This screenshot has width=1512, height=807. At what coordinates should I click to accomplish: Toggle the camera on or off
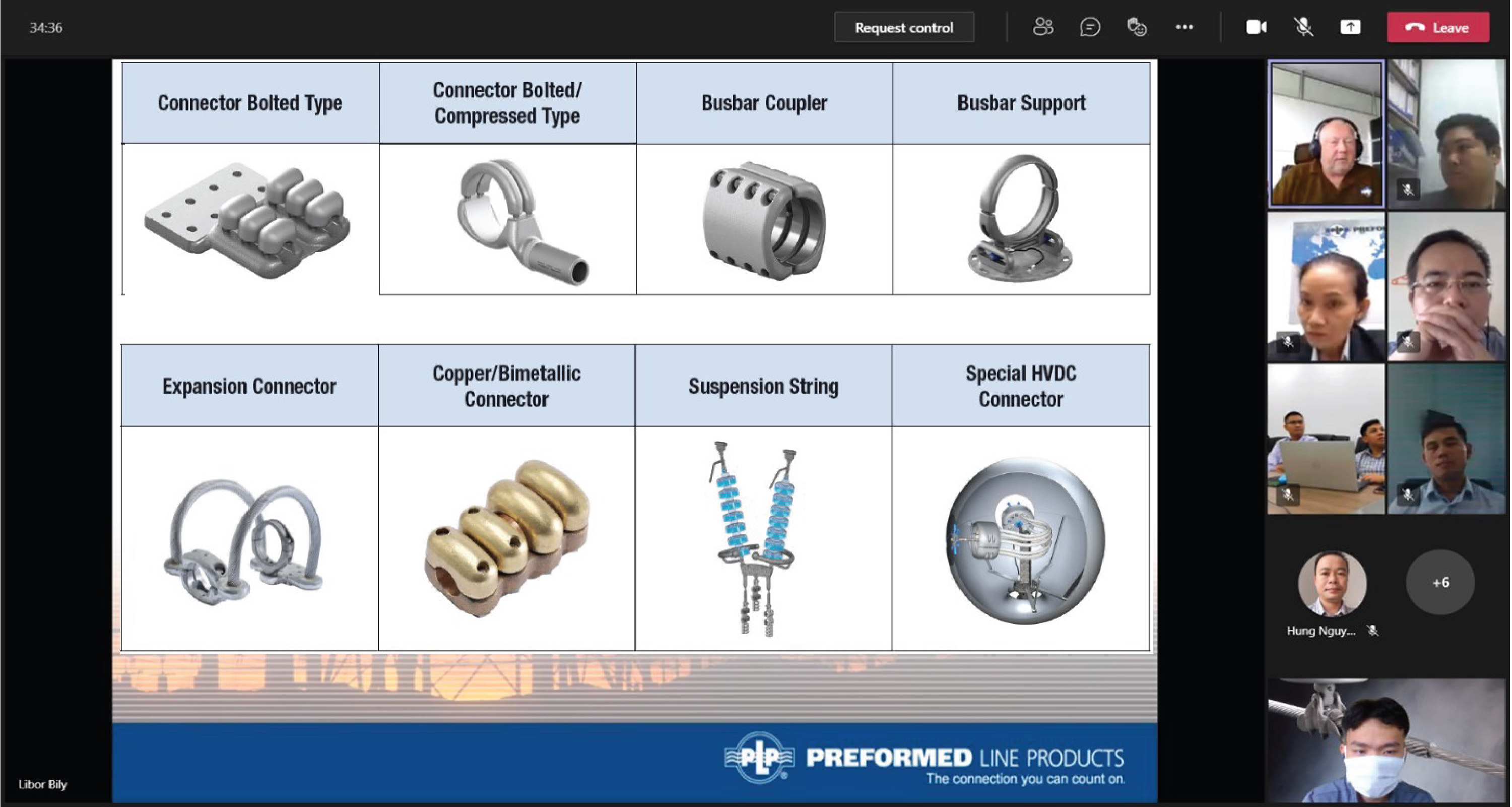coord(1256,27)
